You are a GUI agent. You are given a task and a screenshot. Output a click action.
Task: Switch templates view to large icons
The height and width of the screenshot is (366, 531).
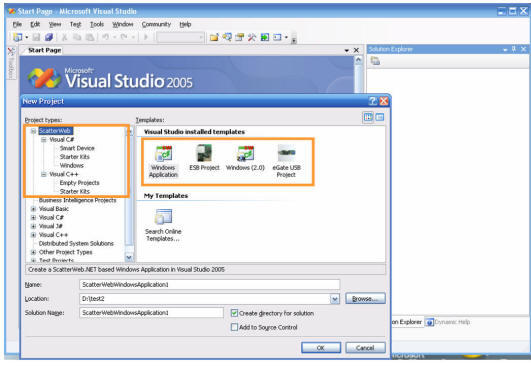(368, 117)
